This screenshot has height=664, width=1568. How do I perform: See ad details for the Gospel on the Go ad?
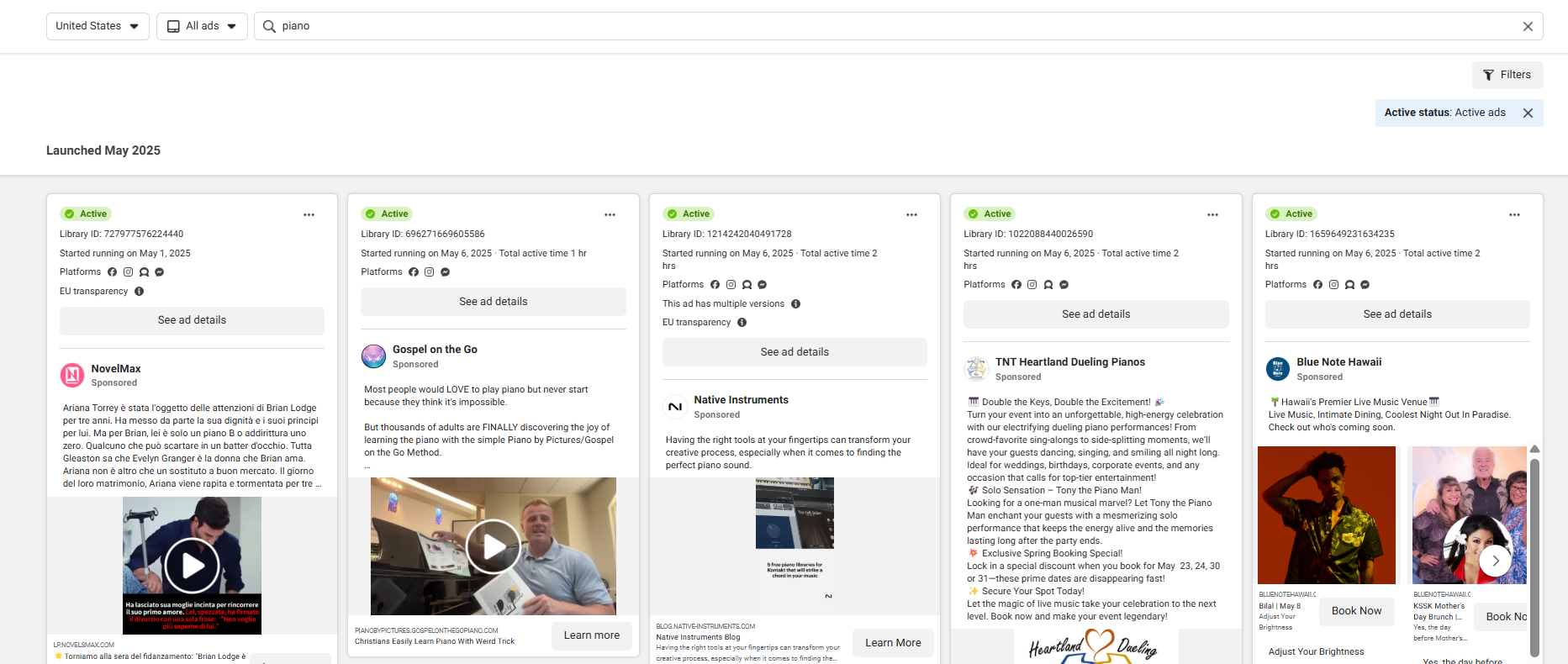coord(494,302)
